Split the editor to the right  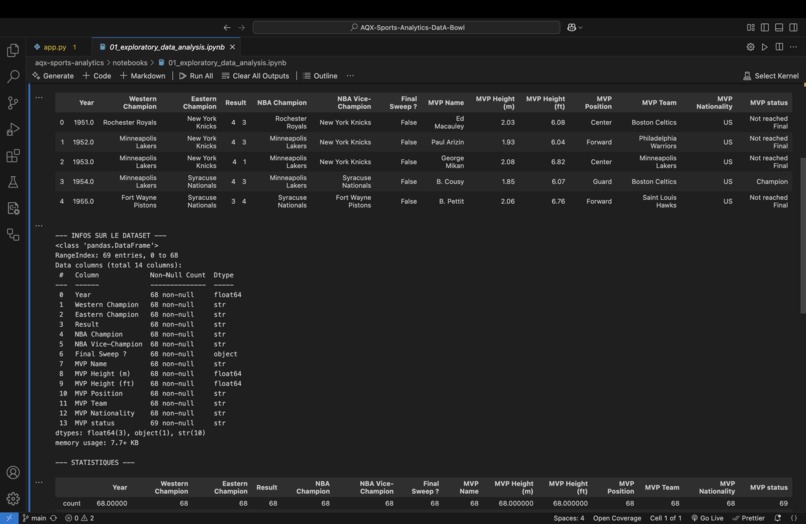(x=779, y=47)
